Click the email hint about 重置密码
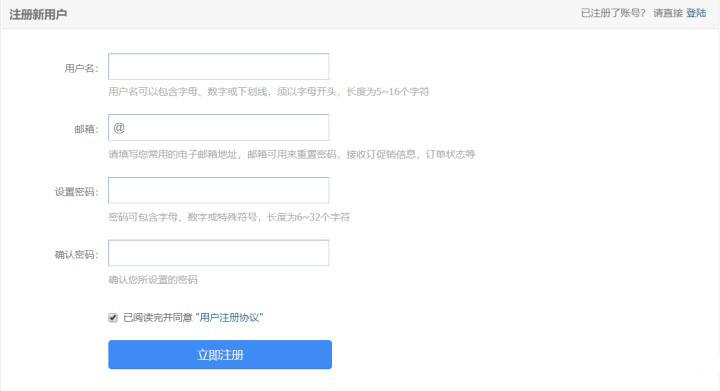Screen dimensions: 720x391 tap(292, 154)
